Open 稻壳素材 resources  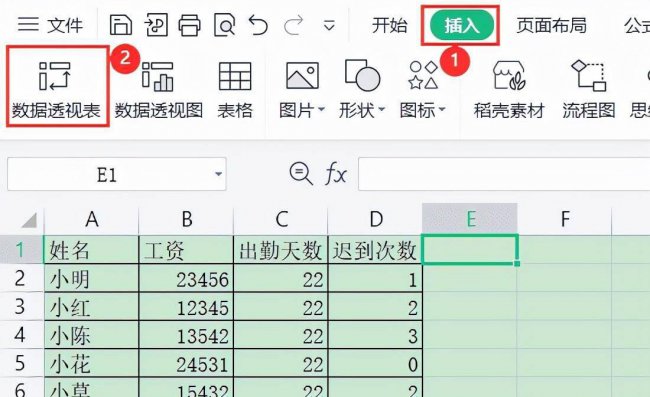pos(509,90)
